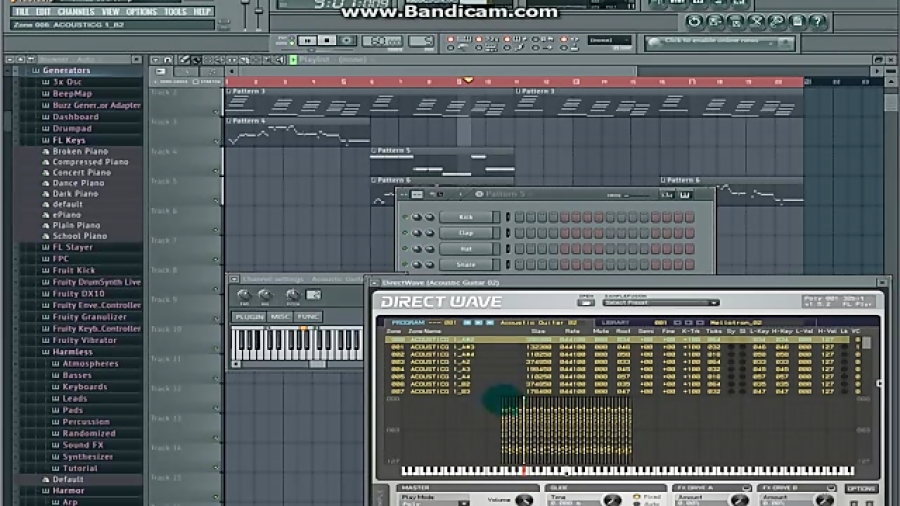Switch to PLUGIN tab in channel settings
The width and height of the screenshot is (900, 506).
250,317
